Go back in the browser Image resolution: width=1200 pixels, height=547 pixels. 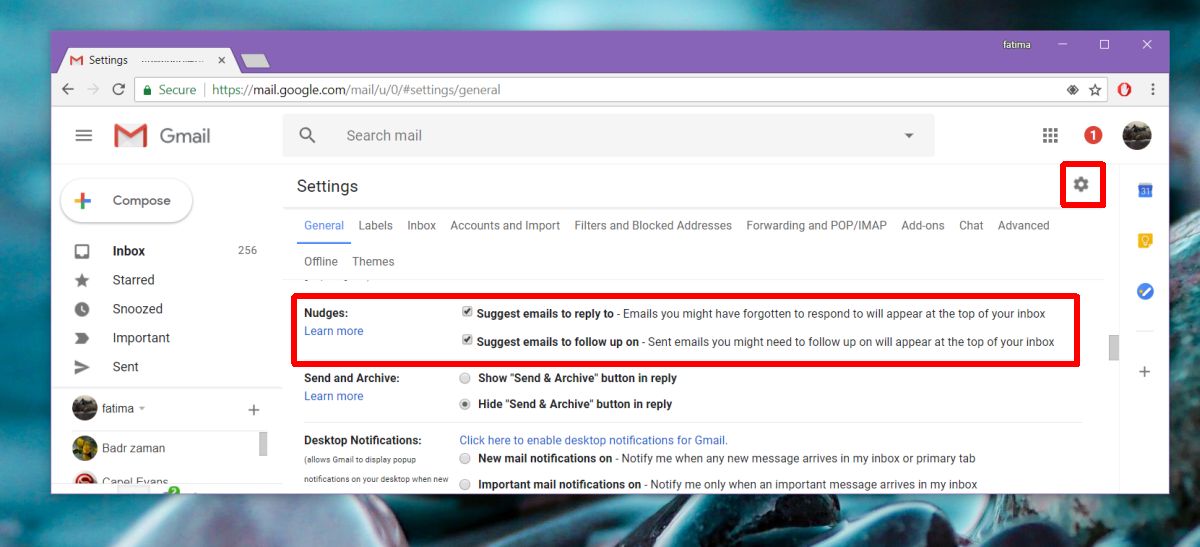pyautogui.click(x=68, y=90)
